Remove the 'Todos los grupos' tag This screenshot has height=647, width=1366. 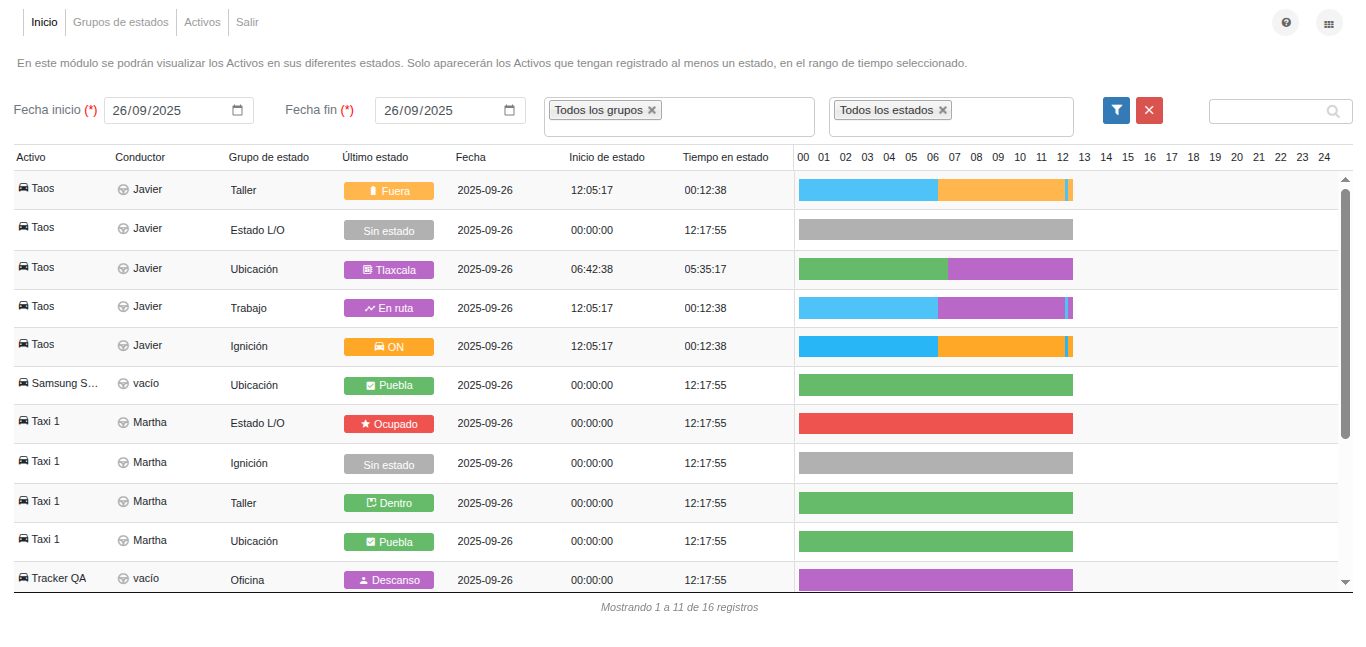[652, 111]
